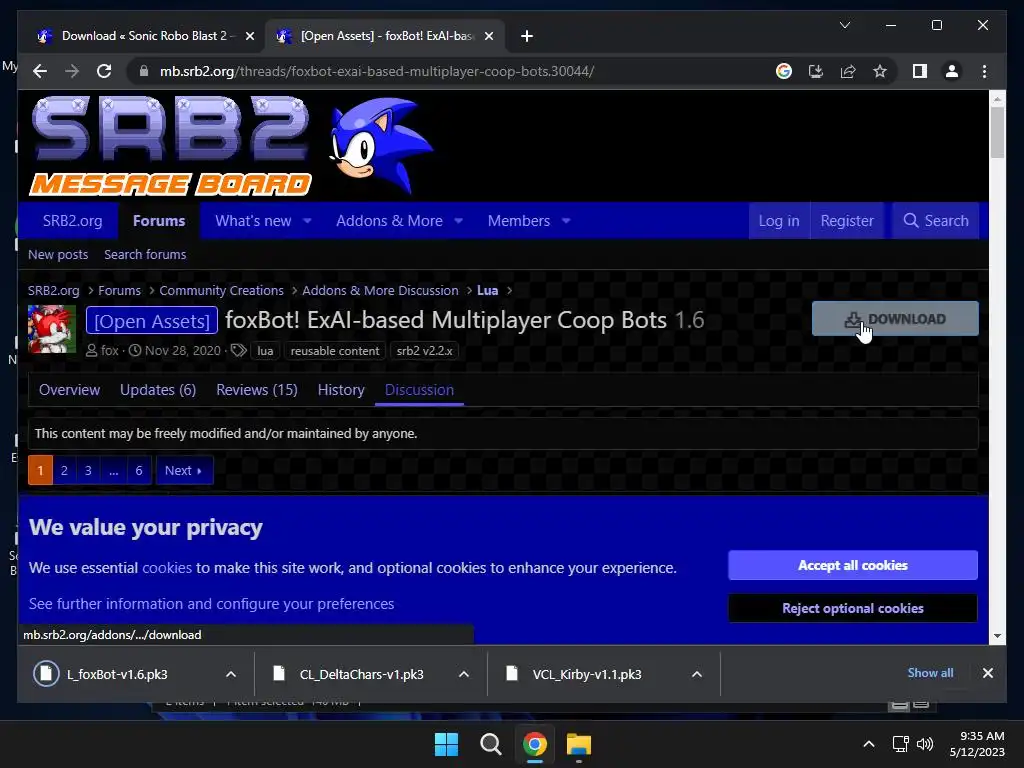This screenshot has height=768, width=1024.
Task: Expand the Members dropdown arrow
Action: click(566, 221)
